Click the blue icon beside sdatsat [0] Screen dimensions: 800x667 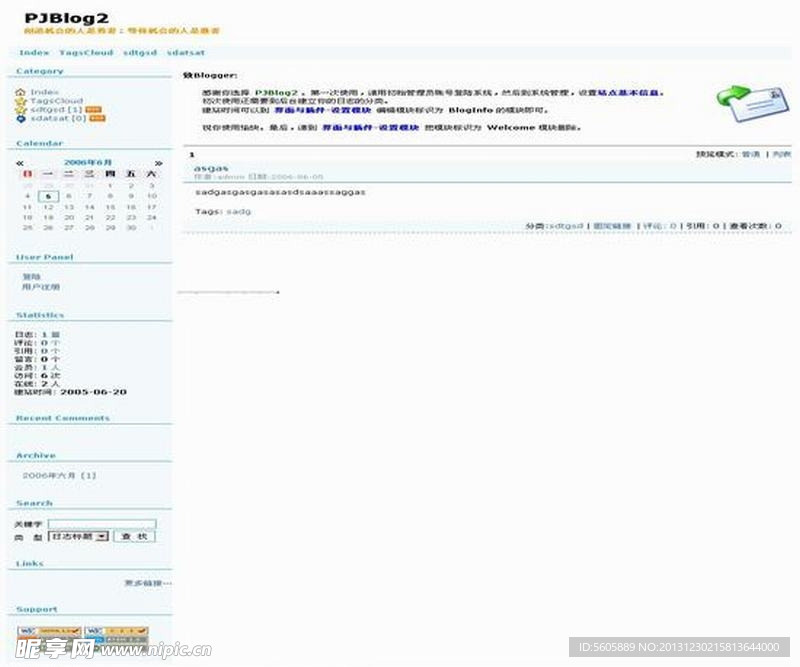pos(20,118)
